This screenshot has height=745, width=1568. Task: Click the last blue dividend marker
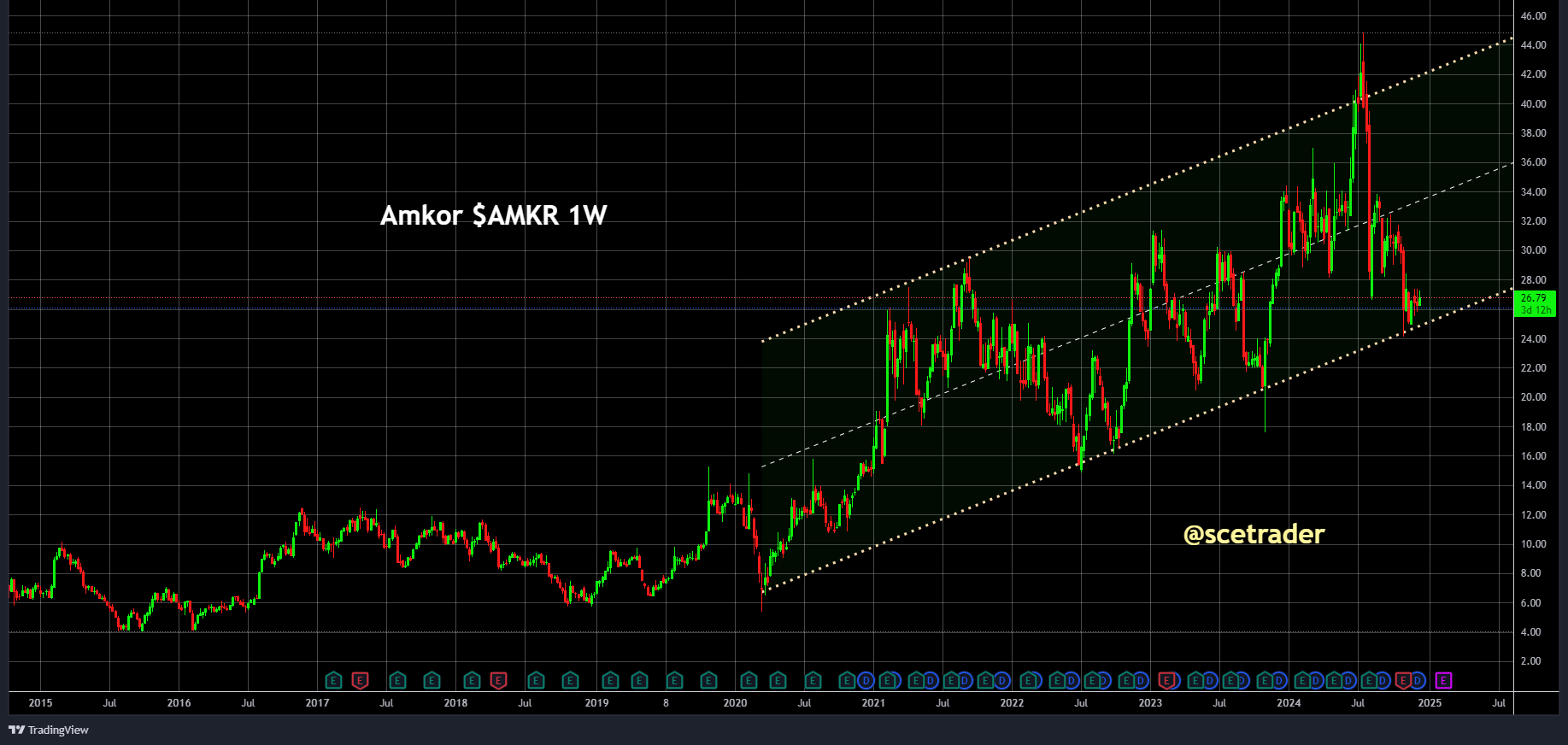click(1418, 681)
